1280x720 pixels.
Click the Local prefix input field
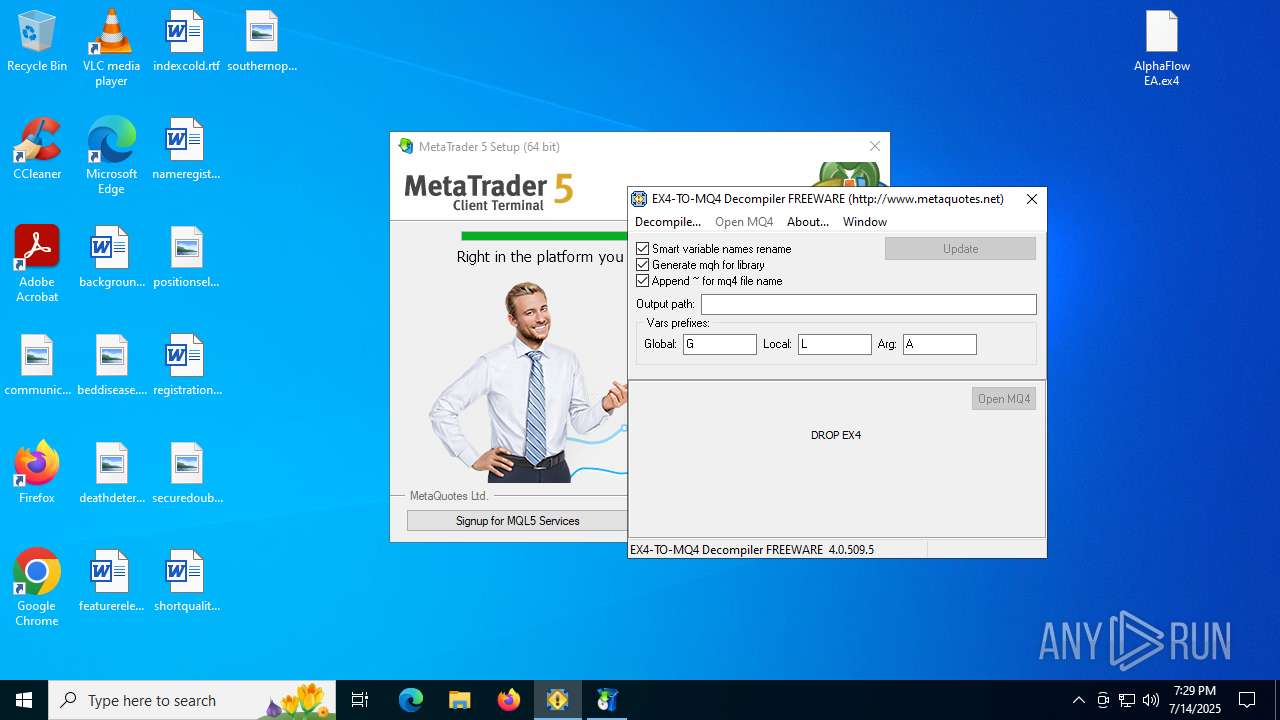(x=835, y=344)
